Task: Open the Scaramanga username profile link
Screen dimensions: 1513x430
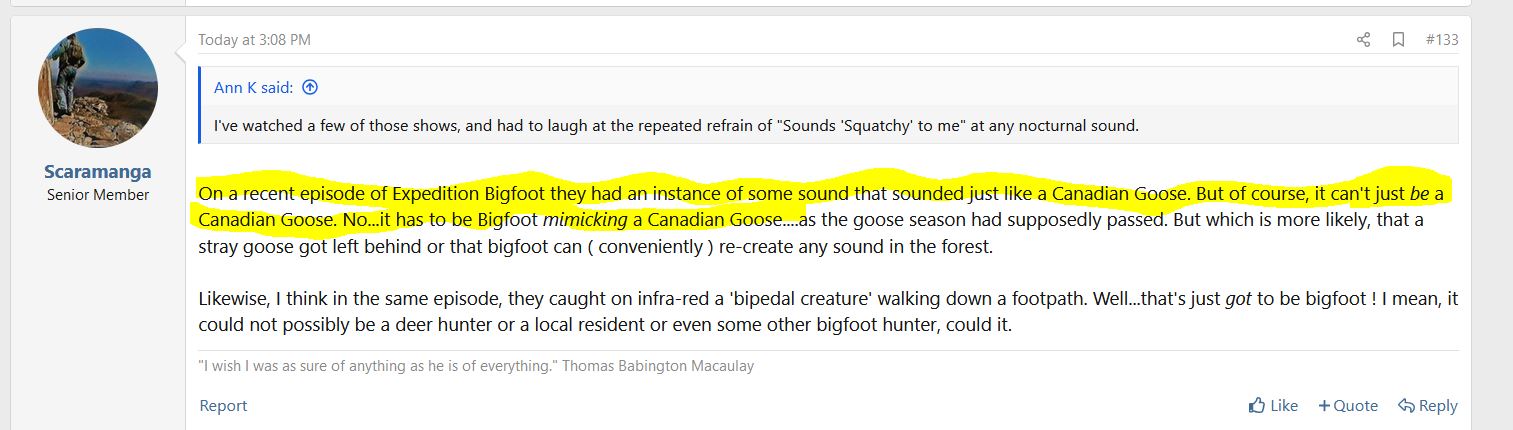Action: tap(98, 173)
